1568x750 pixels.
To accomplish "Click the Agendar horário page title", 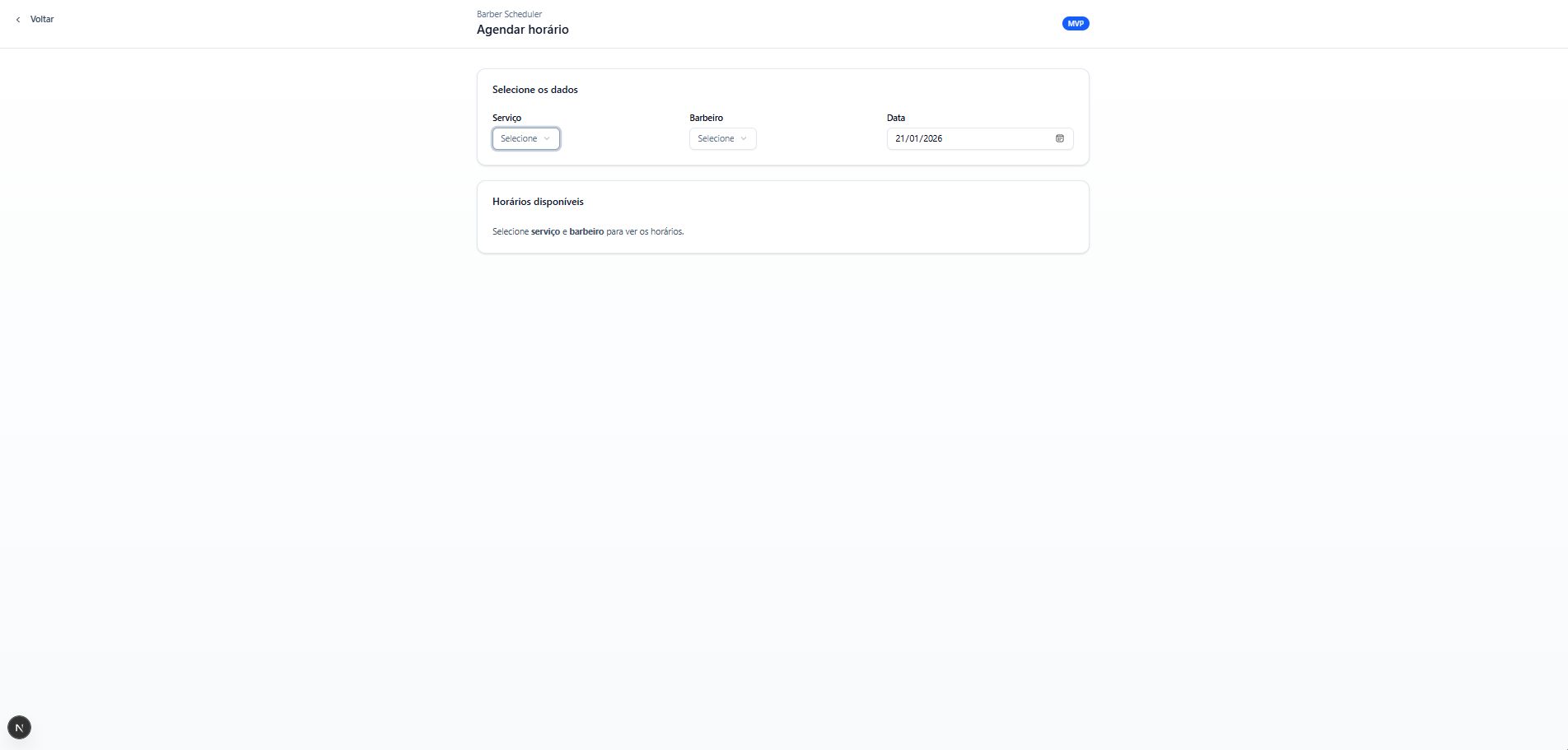I will click(x=522, y=30).
